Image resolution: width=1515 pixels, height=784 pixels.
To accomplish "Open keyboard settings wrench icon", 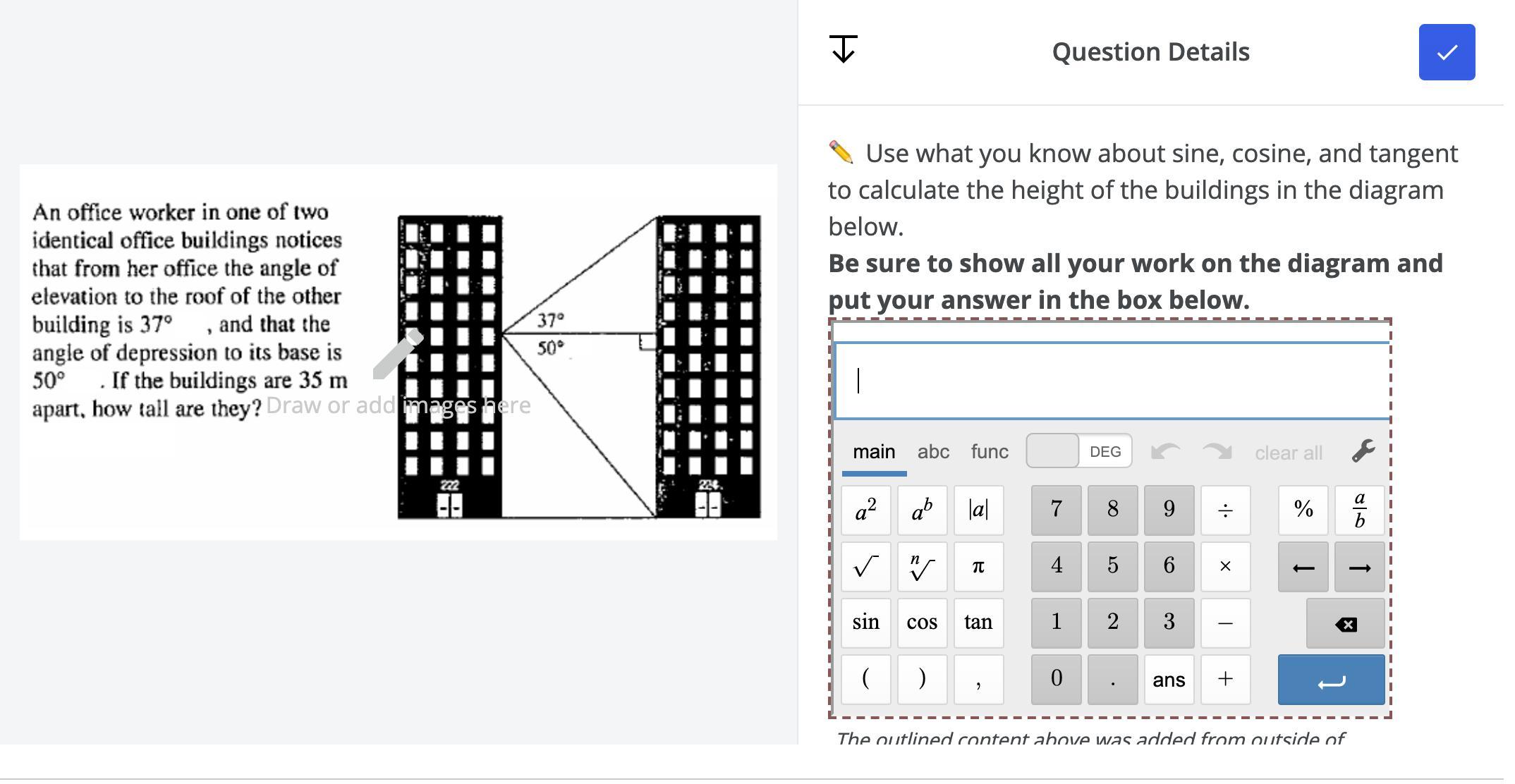I will (x=1363, y=451).
